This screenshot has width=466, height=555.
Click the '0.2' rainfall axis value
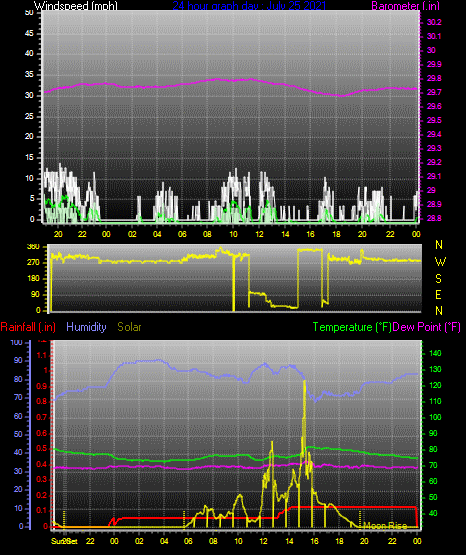[42, 495]
